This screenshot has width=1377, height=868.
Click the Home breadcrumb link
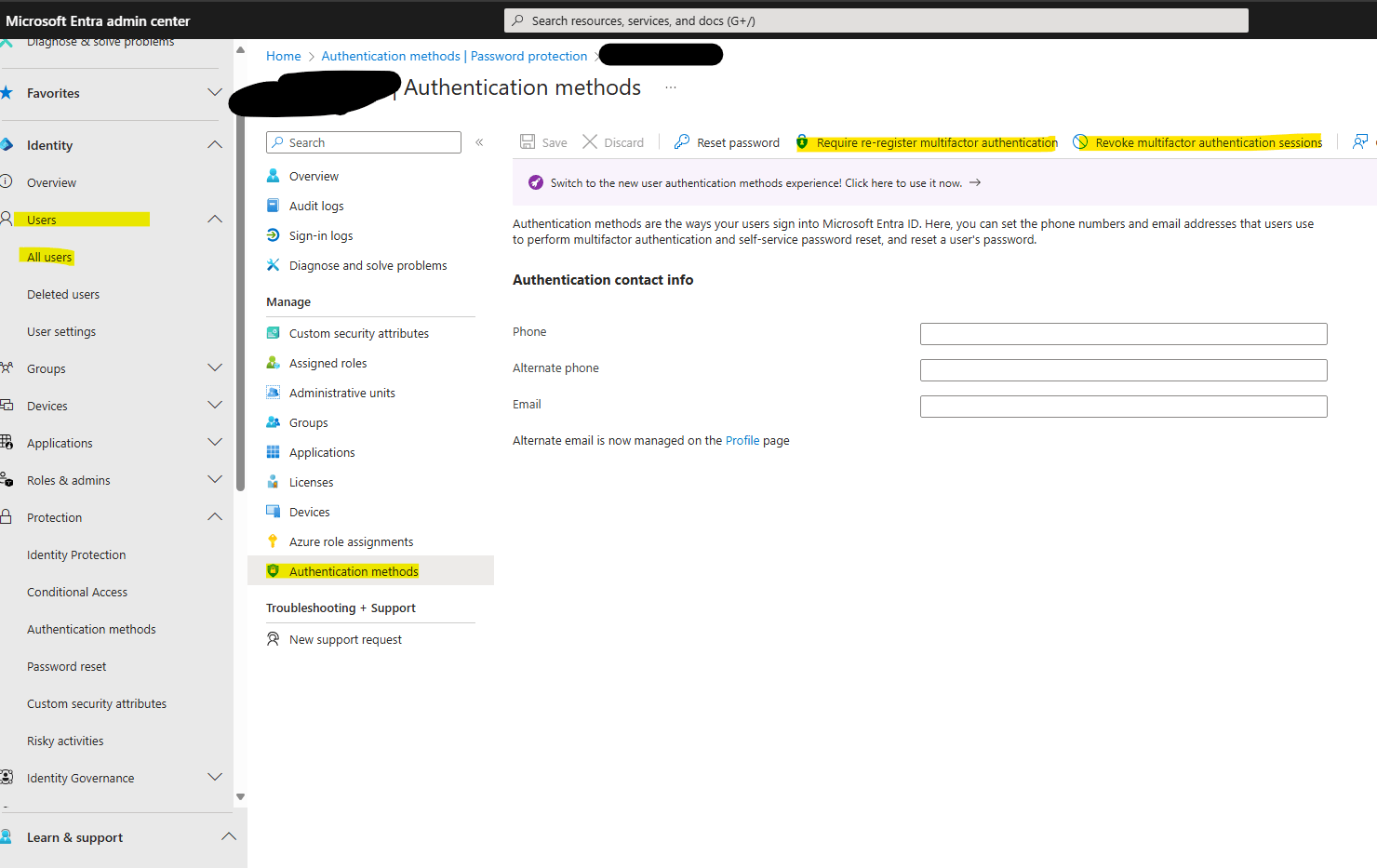tap(284, 56)
